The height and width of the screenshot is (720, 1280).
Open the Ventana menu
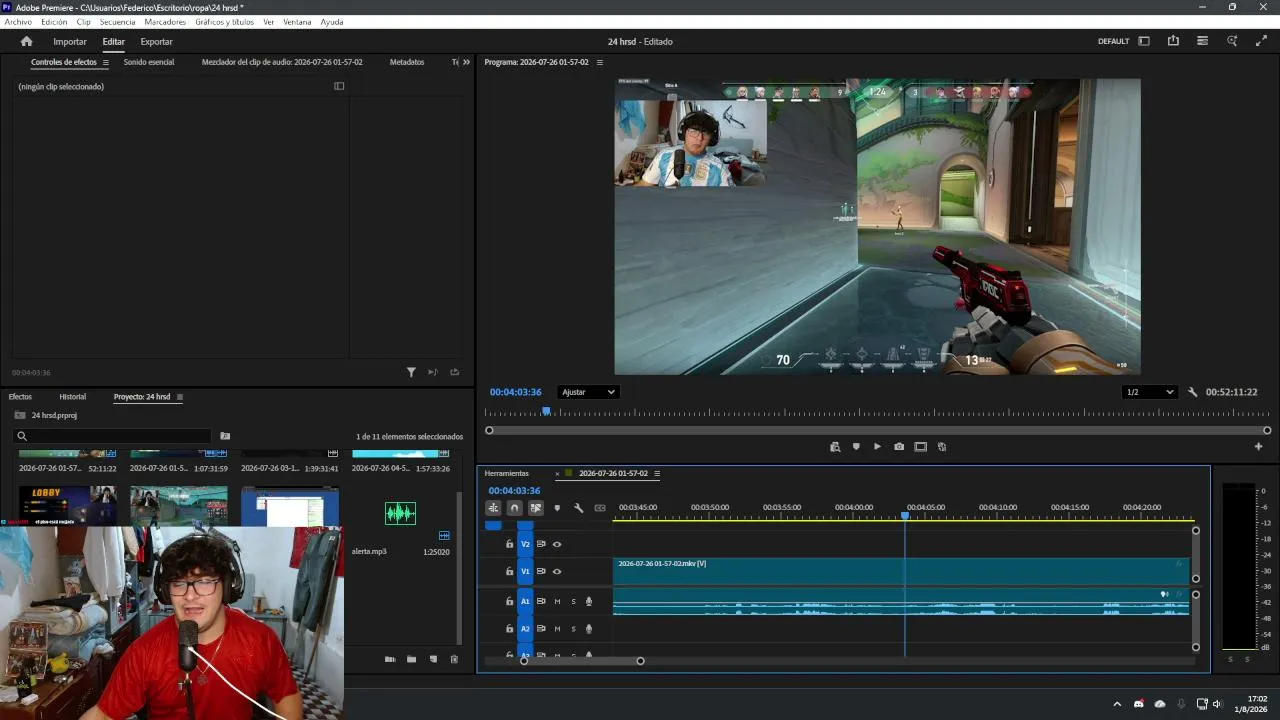coord(297,22)
